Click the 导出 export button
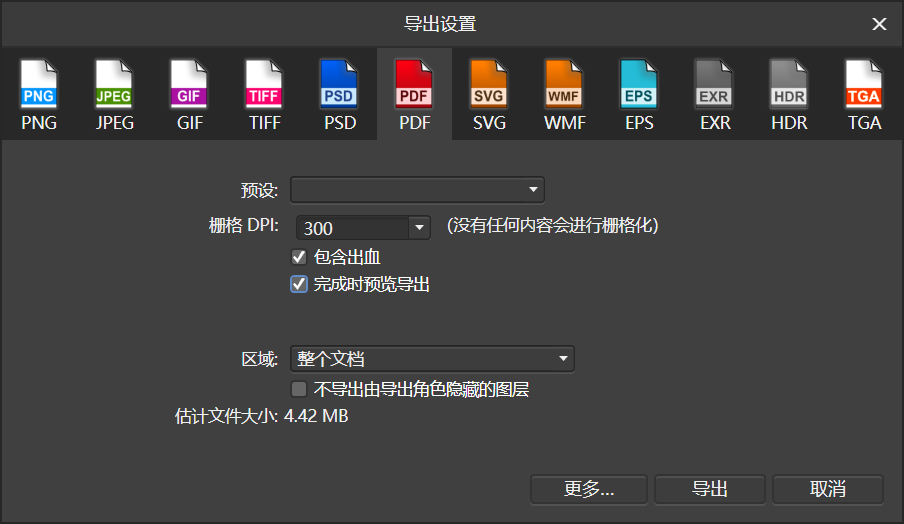 [710, 489]
